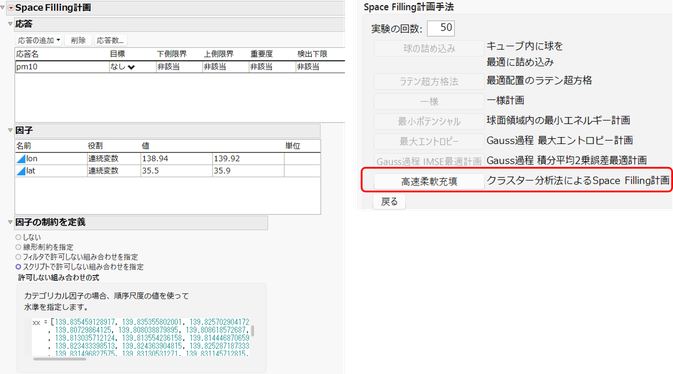
Task: Click the script editor vertical scrollbar
Action: pos(253,331)
